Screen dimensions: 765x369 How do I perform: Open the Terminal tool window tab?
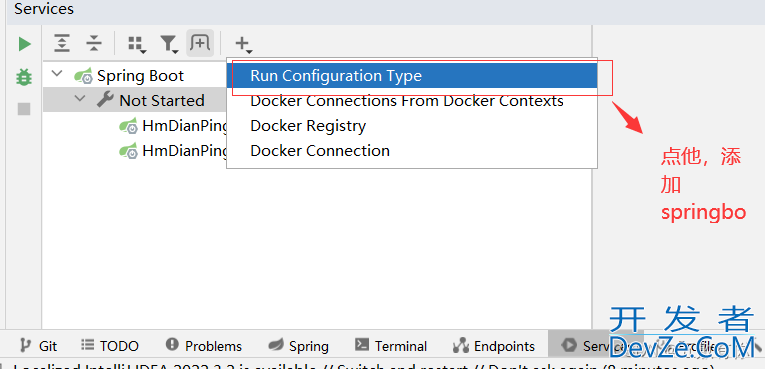391,346
